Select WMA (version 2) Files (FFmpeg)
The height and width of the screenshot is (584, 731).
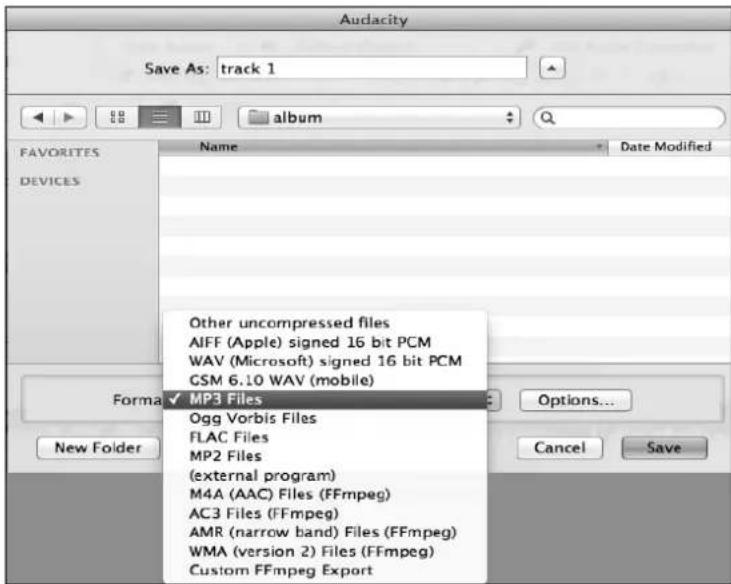click(x=325, y=551)
